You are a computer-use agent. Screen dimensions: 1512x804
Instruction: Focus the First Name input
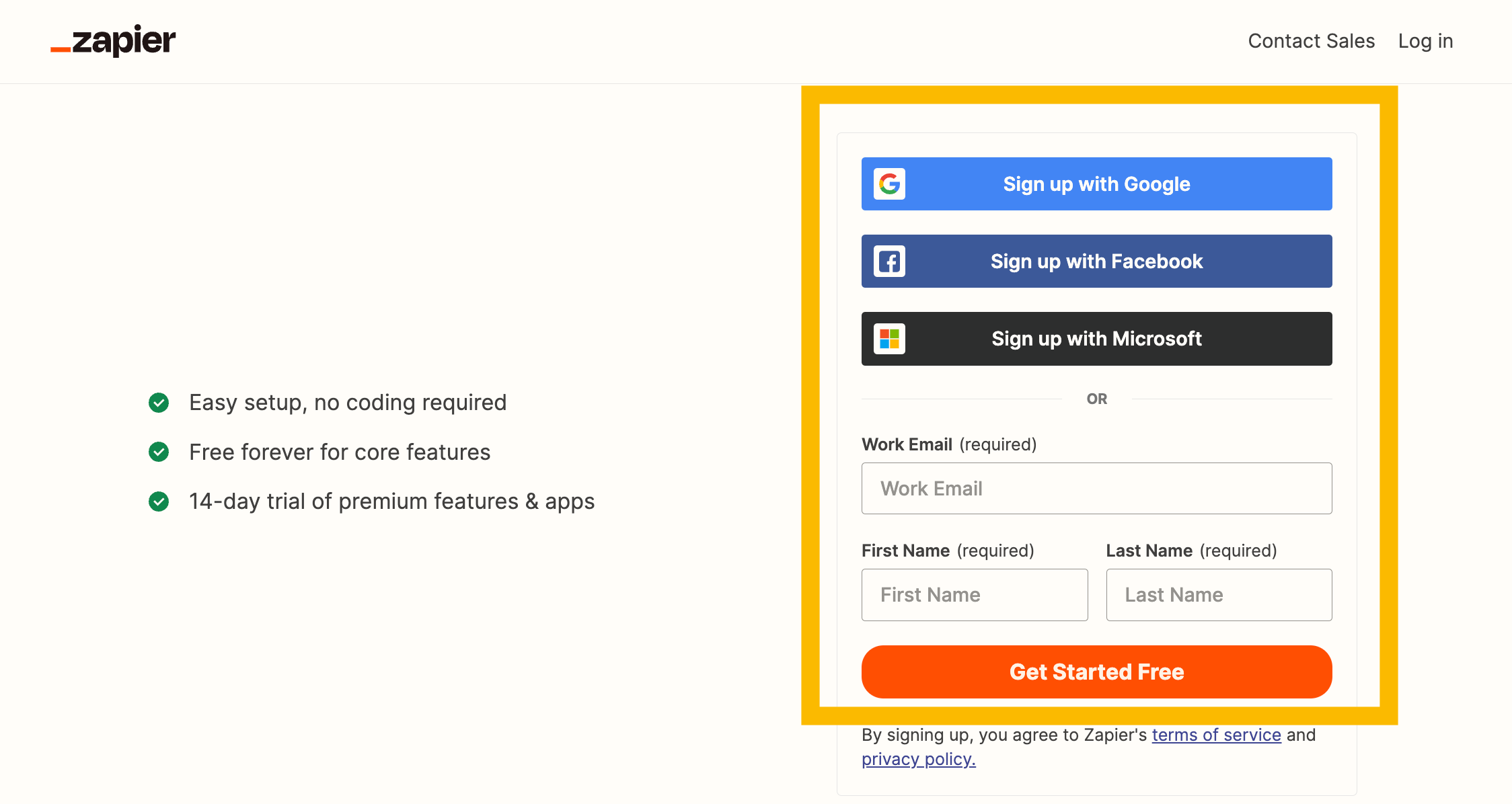975,595
